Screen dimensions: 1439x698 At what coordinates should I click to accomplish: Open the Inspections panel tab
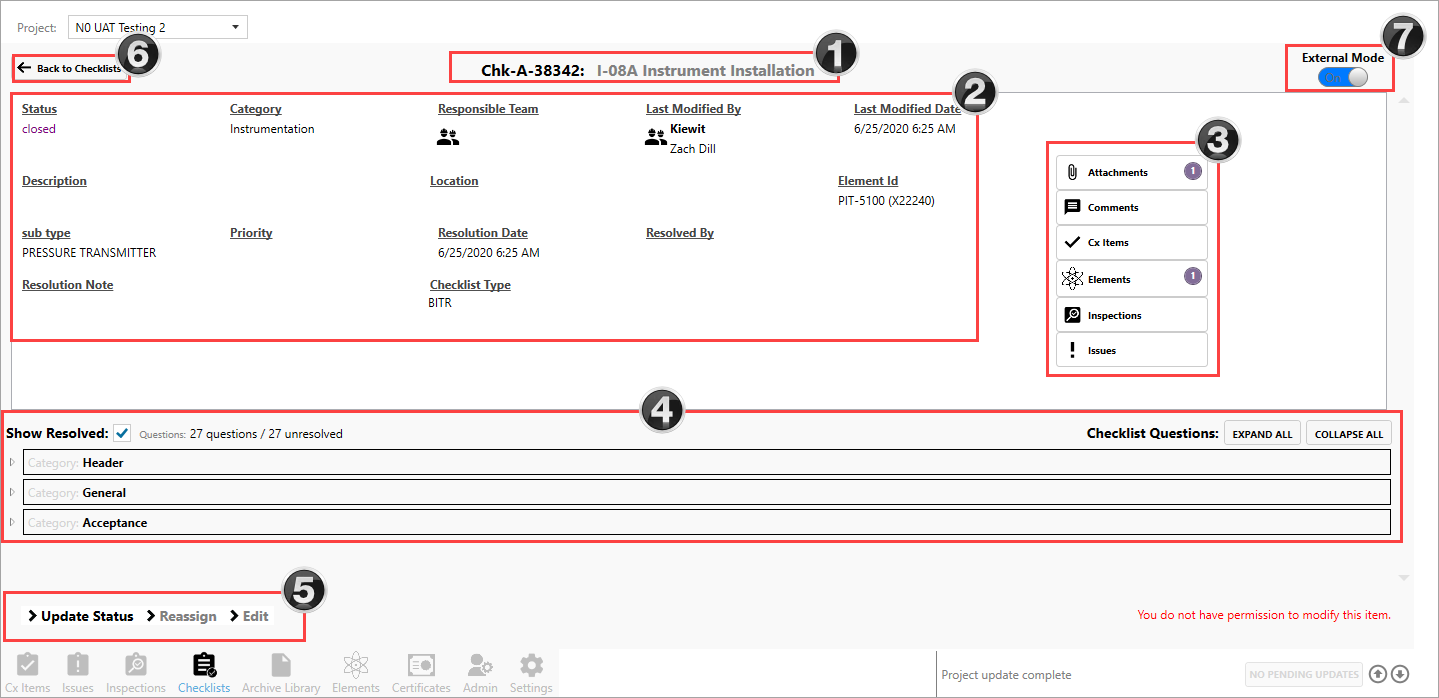coord(1132,315)
